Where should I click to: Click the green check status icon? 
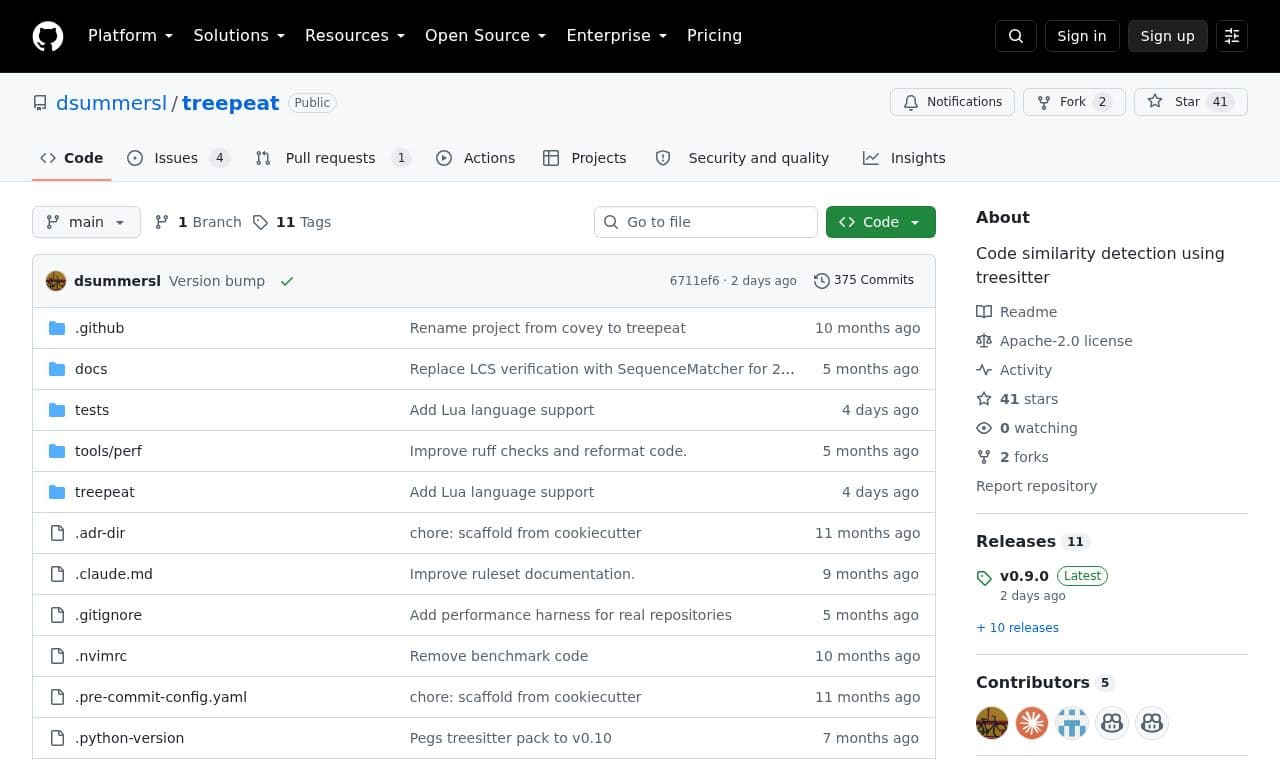(287, 281)
